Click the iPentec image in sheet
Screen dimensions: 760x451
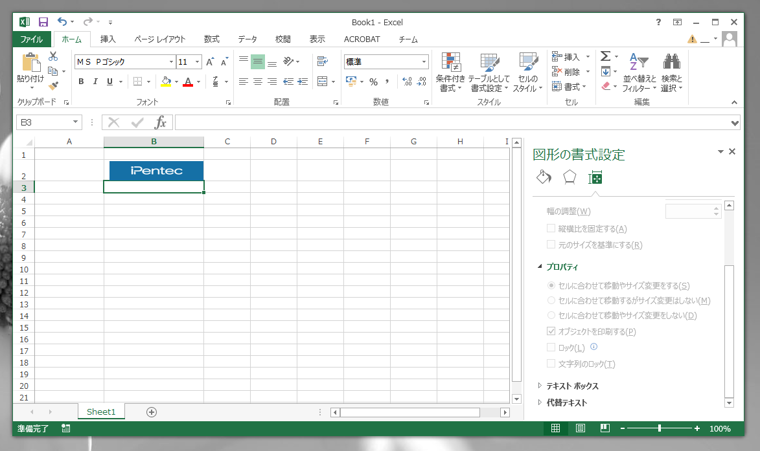pos(156,170)
